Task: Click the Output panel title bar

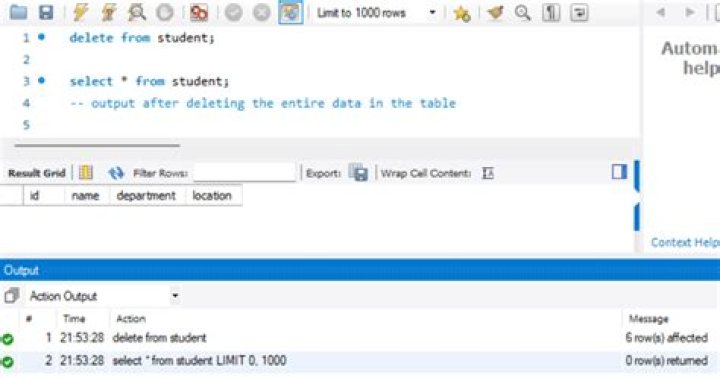Action: (x=360, y=270)
